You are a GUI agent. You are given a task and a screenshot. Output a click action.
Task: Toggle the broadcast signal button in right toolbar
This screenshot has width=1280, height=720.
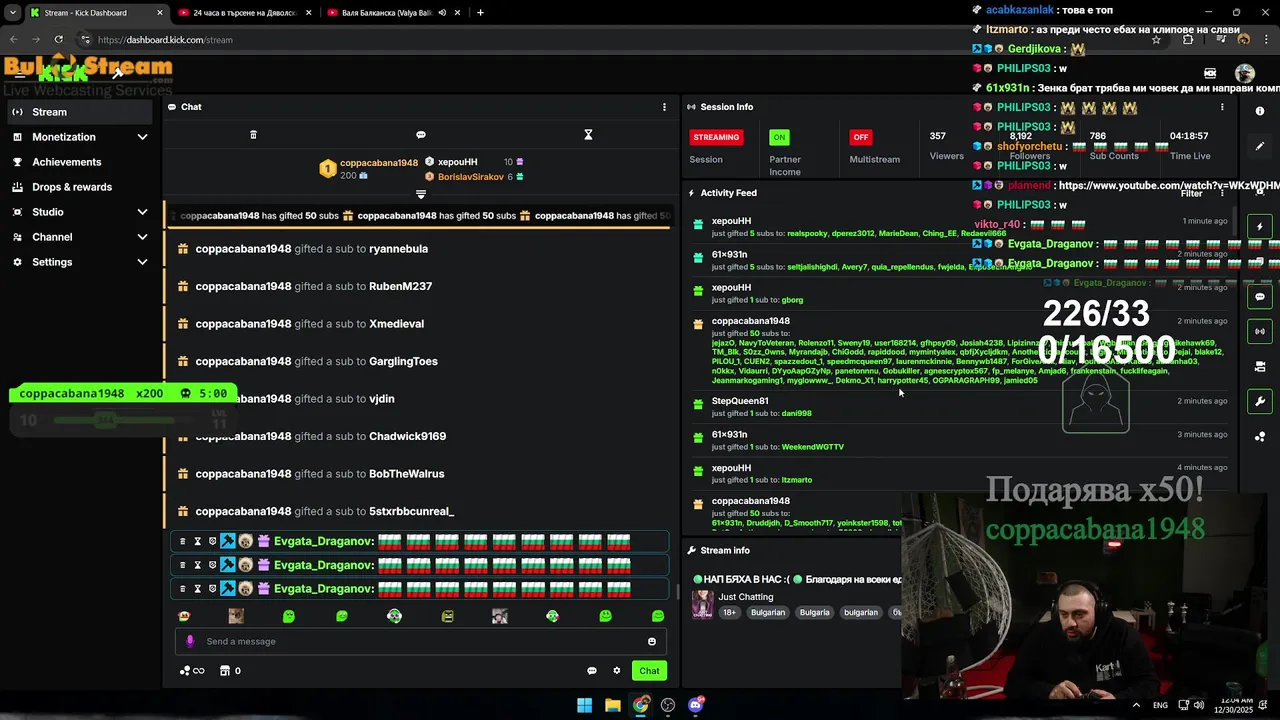pyautogui.click(x=1260, y=331)
